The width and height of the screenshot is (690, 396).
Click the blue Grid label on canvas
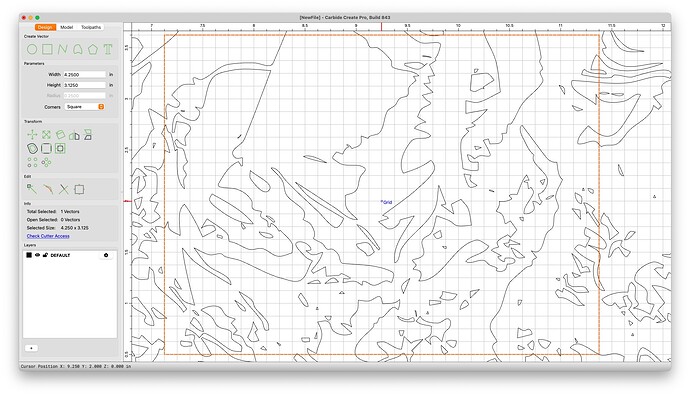point(388,202)
